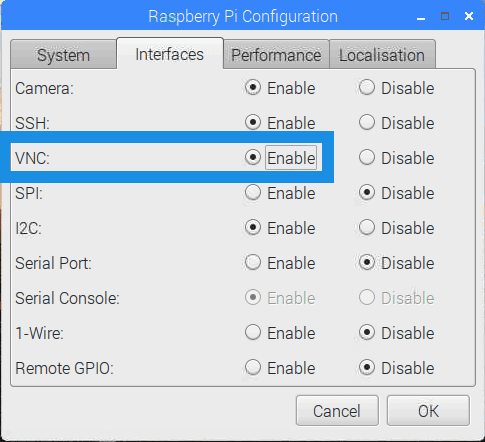
Task: Close the Raspberry Pi Configuration dialog
Action: [x=469, y=16]
